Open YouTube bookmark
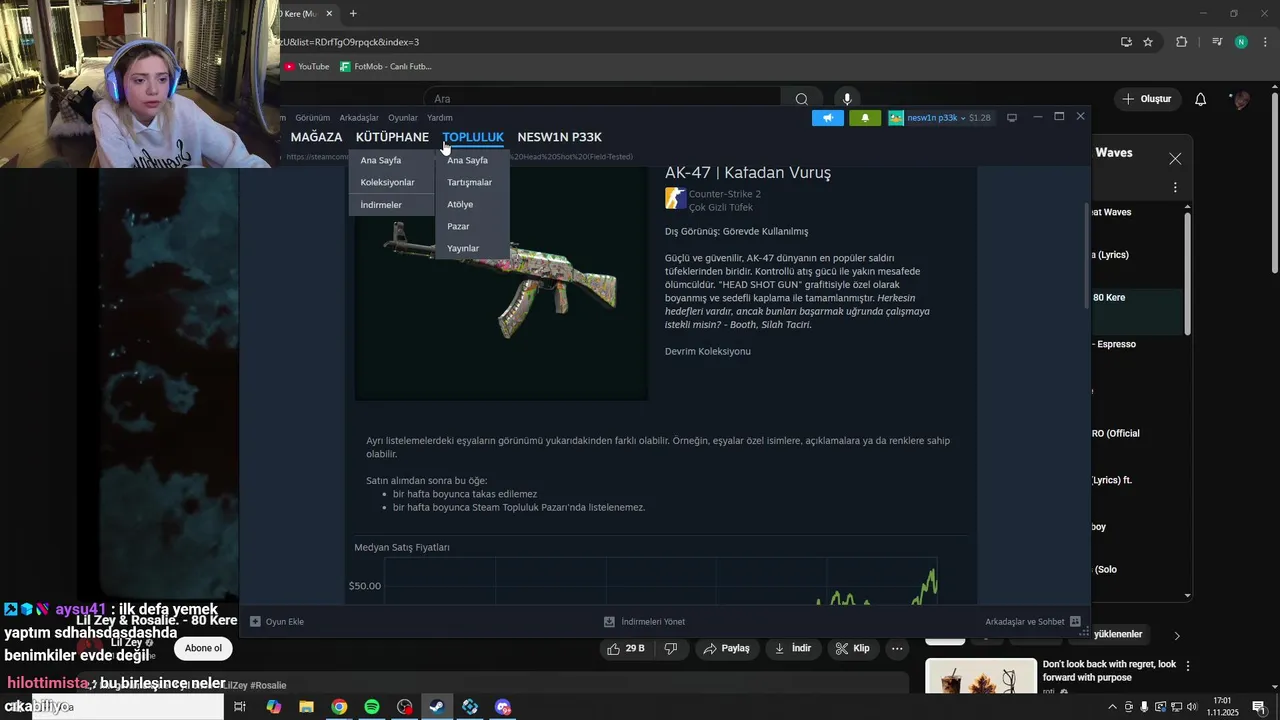Viewport: 1280px width, 720px height. coord(307,67)
